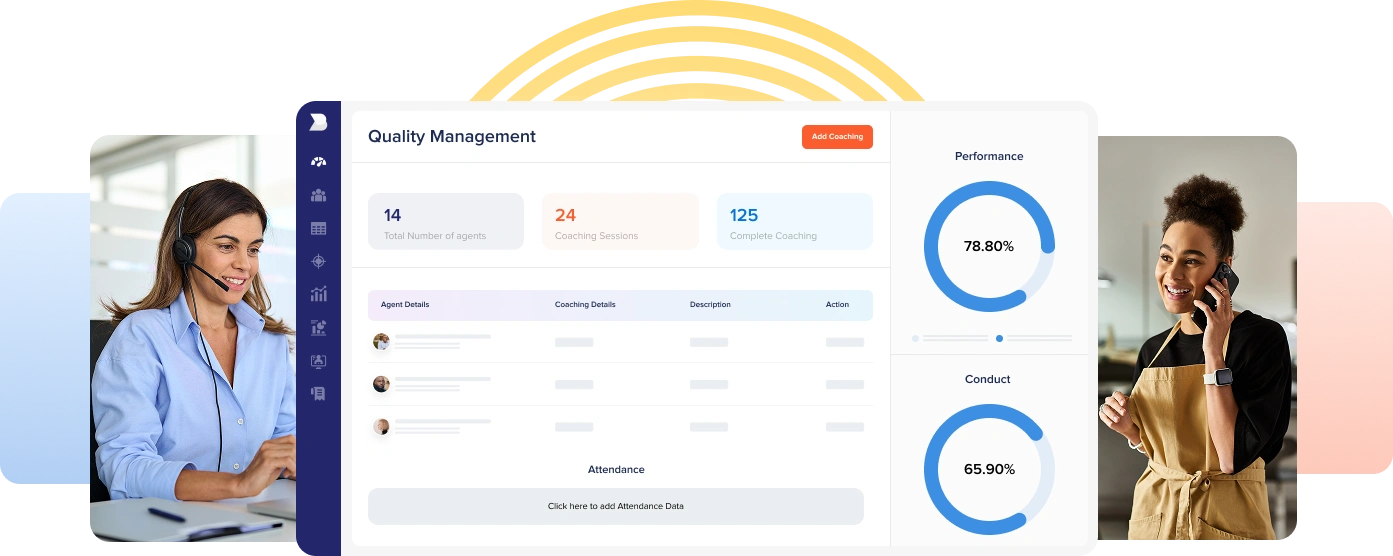Open the bar chart analytics icon
Viewport: 1393px width, 556px height.
[x=318, y=294]
